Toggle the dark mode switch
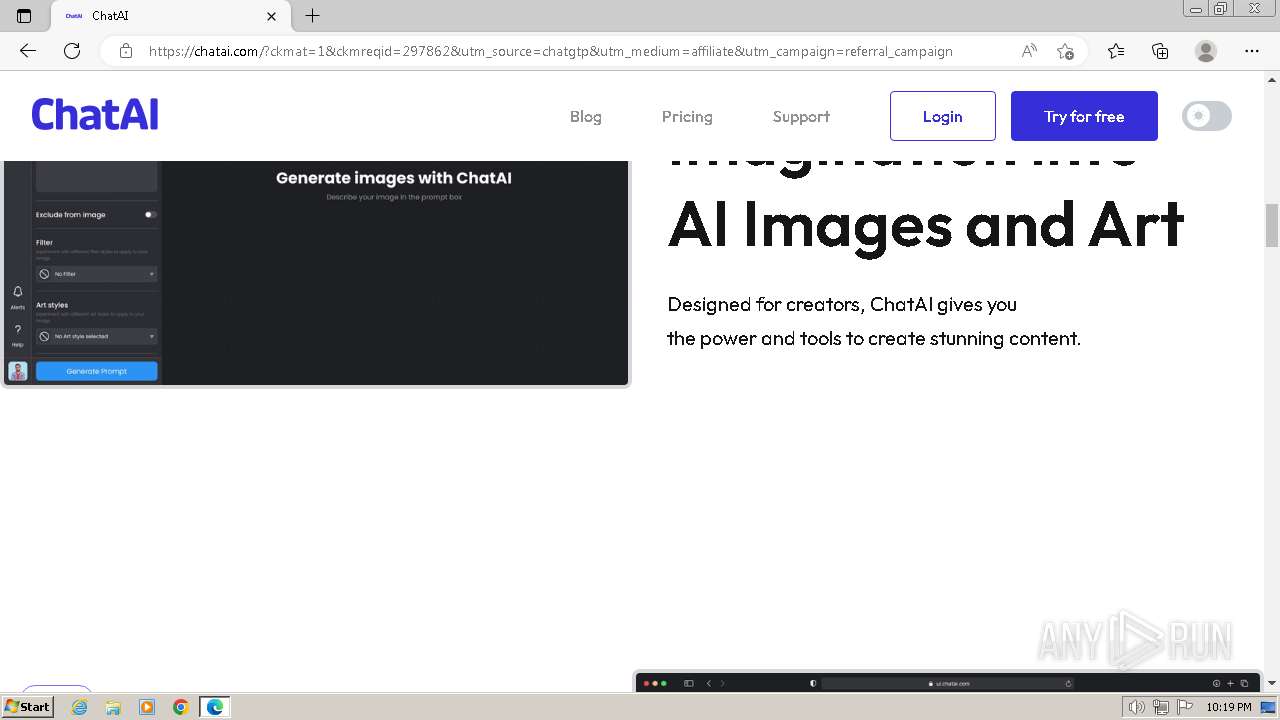The width and height of the screenshot is (1280, 720). click(x=1207, y=116)
